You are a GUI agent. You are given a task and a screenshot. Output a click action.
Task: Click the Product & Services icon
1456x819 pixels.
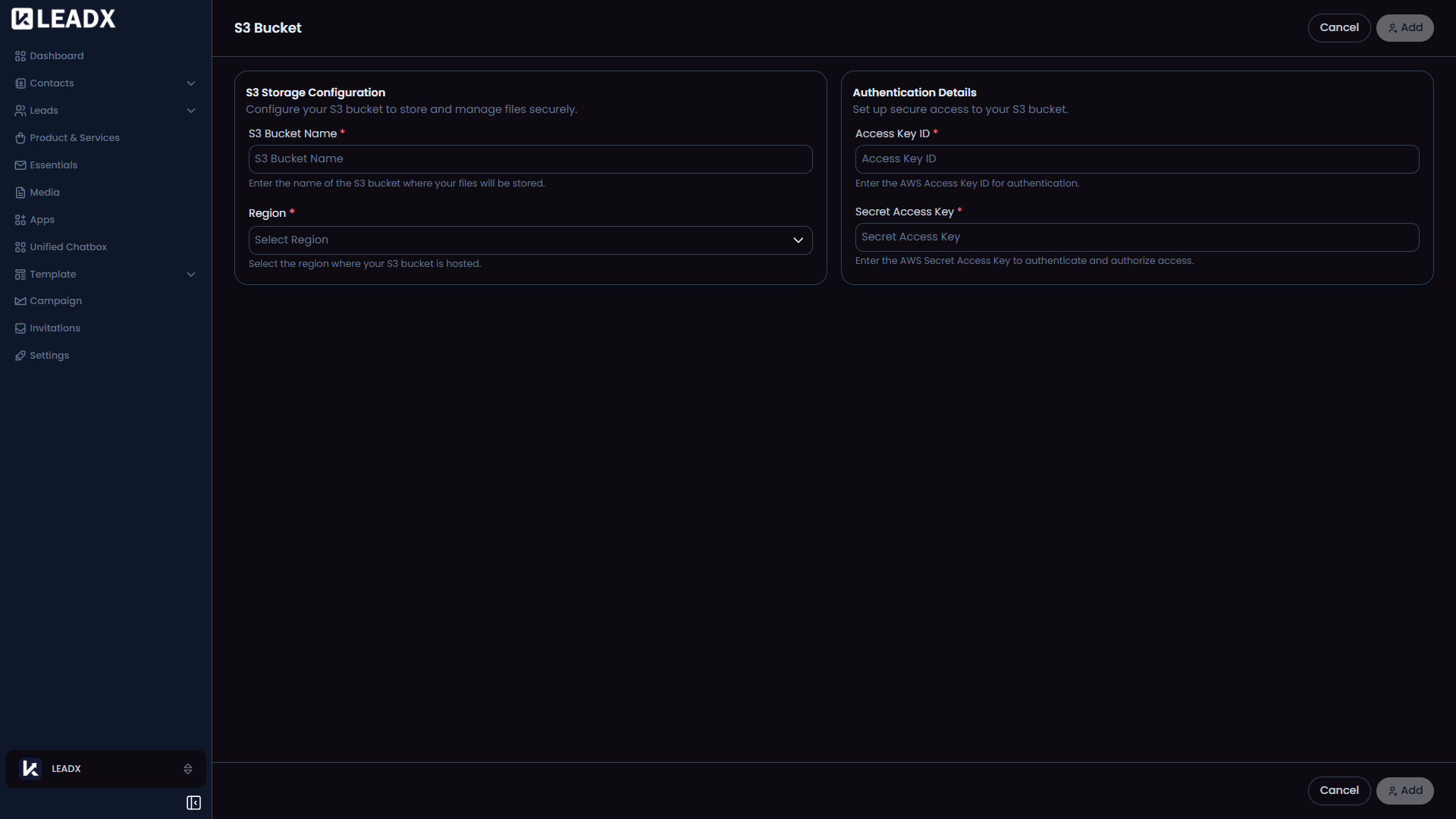[x=20, y=137]
